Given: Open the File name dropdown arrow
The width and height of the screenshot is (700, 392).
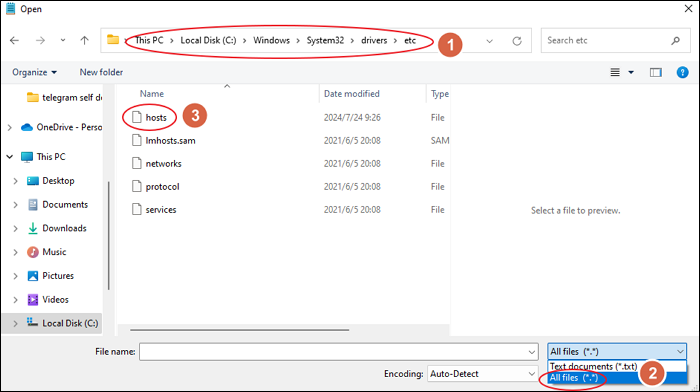Looking at the screenshot, I should [532, 352].
